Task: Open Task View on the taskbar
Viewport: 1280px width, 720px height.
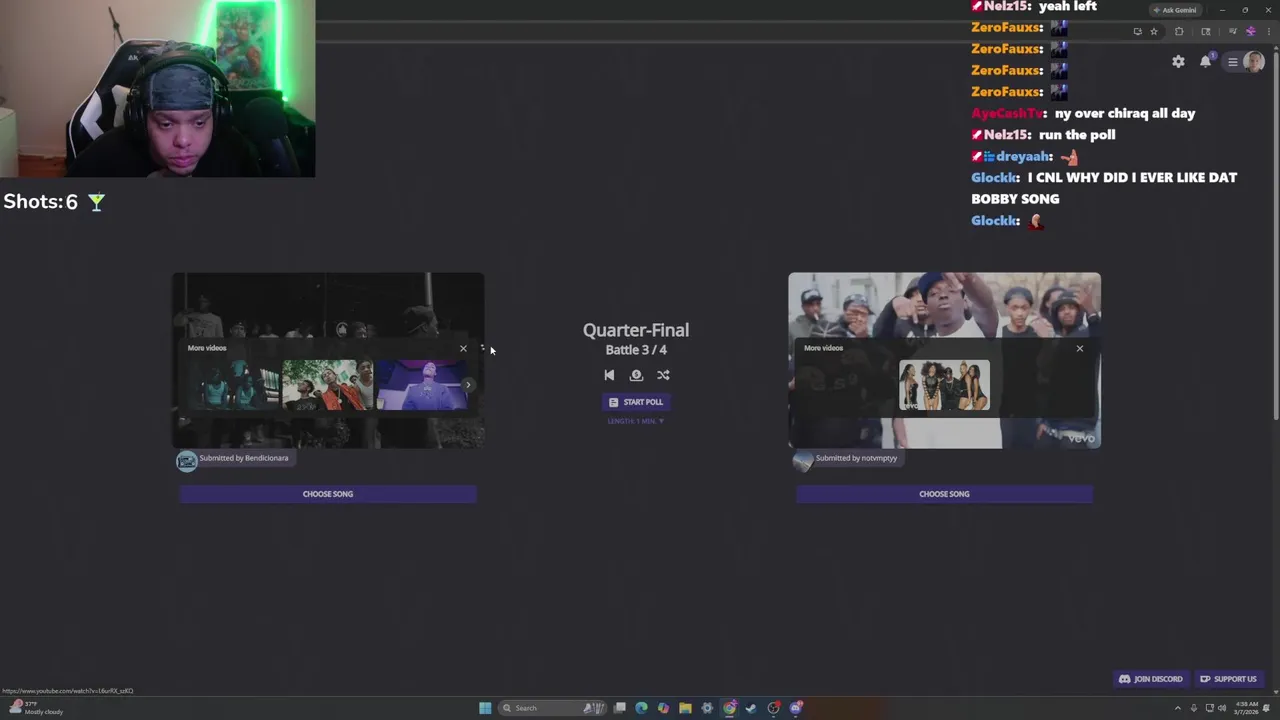Action: tap(620, 708)
